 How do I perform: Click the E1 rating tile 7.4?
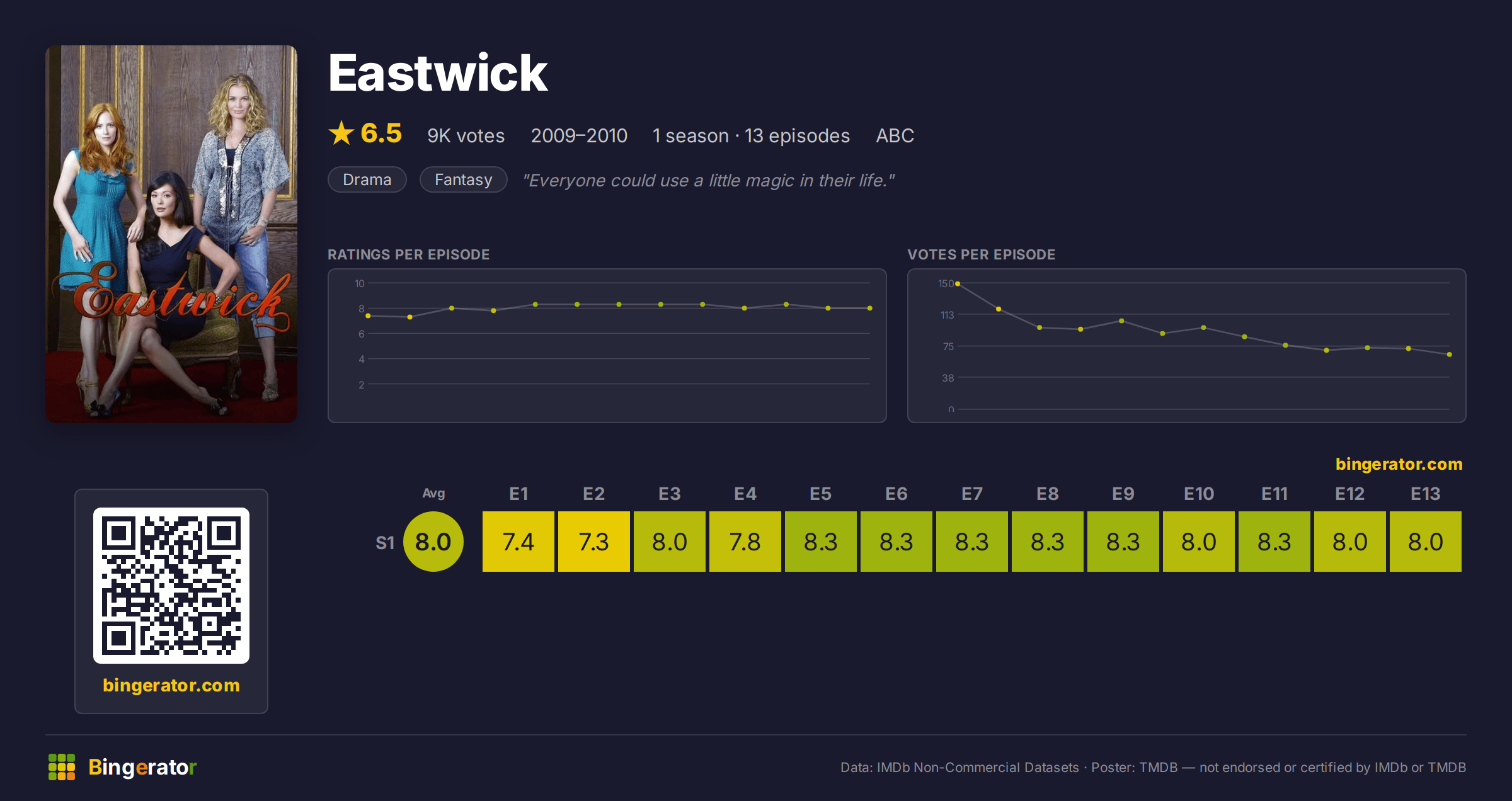pyautogui.click(x=518, y=542)
